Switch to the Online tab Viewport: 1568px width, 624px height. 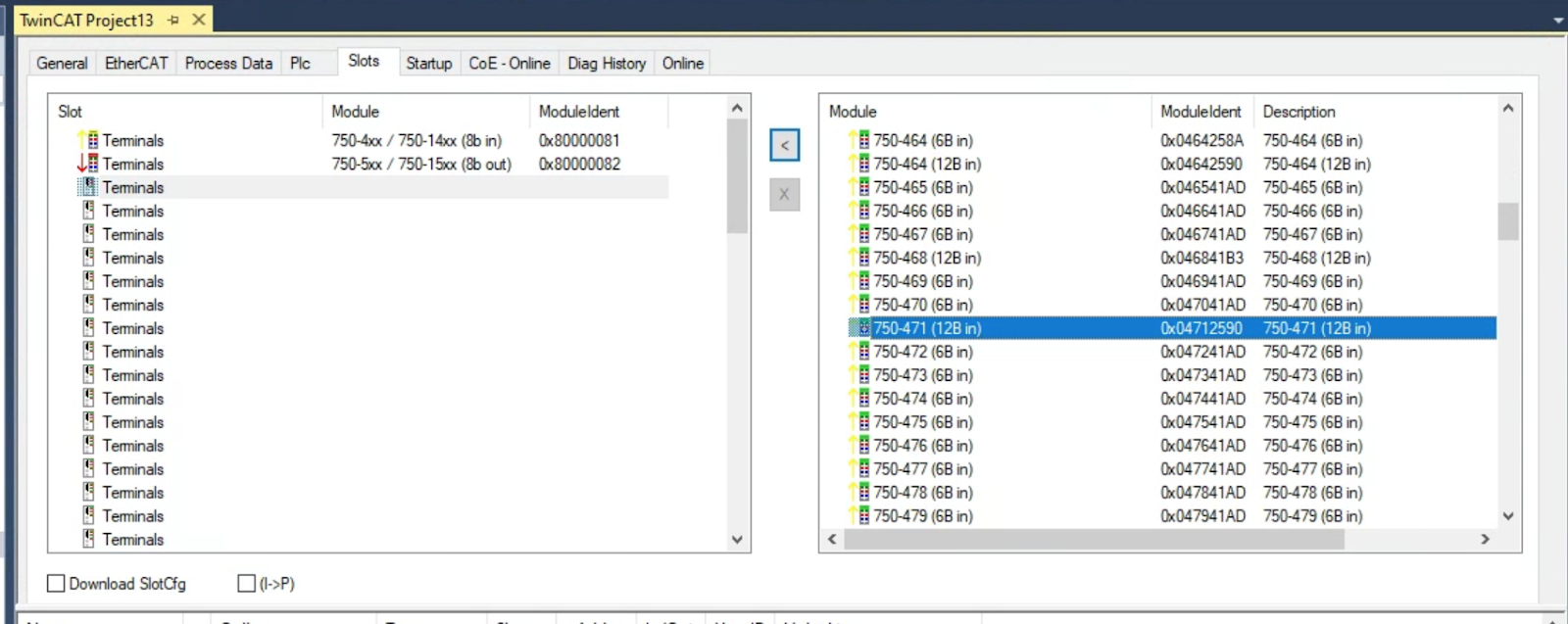[x=683, y=64]
